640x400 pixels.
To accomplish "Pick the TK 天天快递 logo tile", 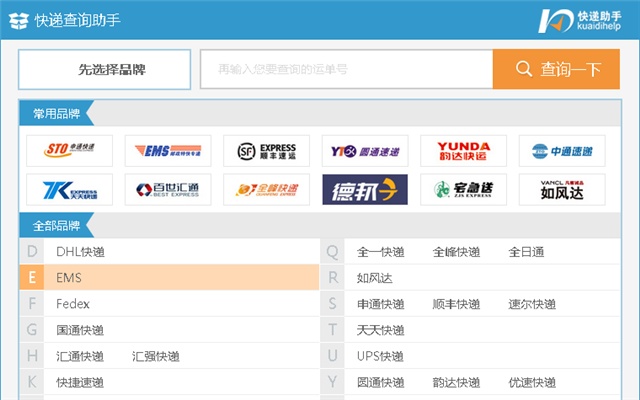I will coord(69,189).
